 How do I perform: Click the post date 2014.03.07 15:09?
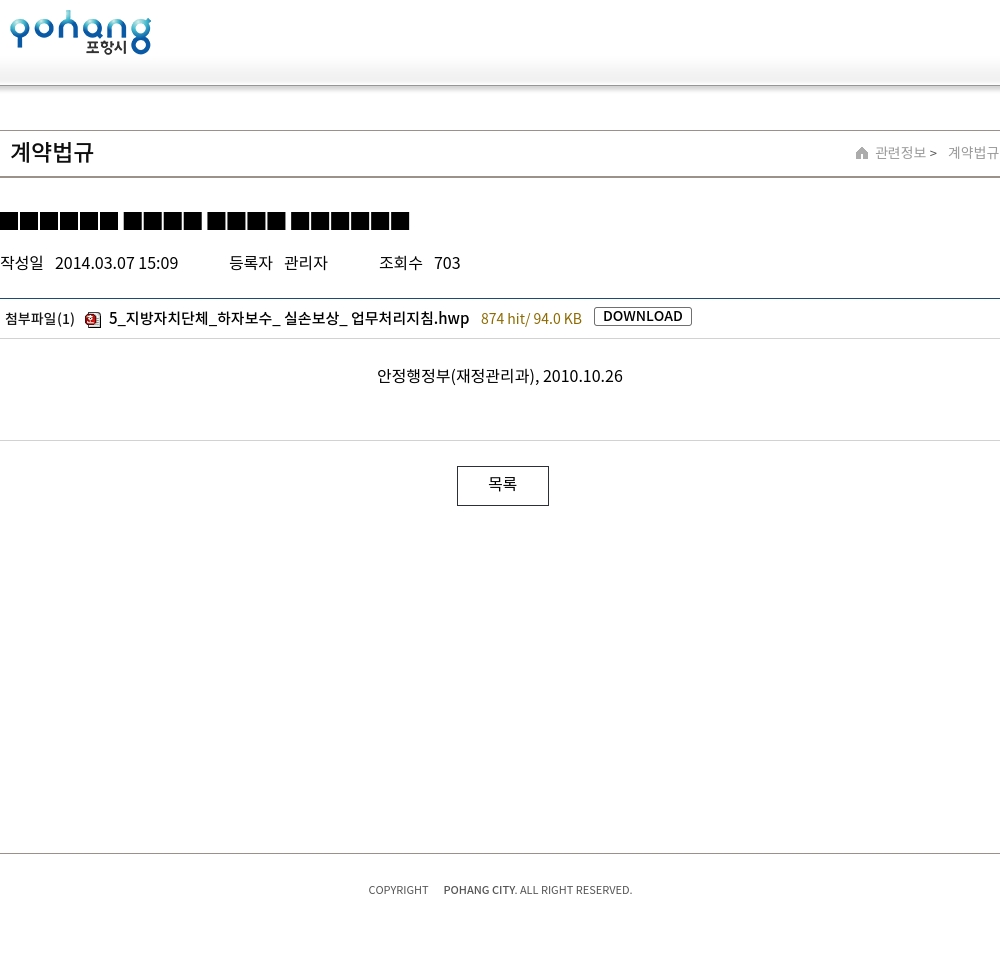coord(116,263)
